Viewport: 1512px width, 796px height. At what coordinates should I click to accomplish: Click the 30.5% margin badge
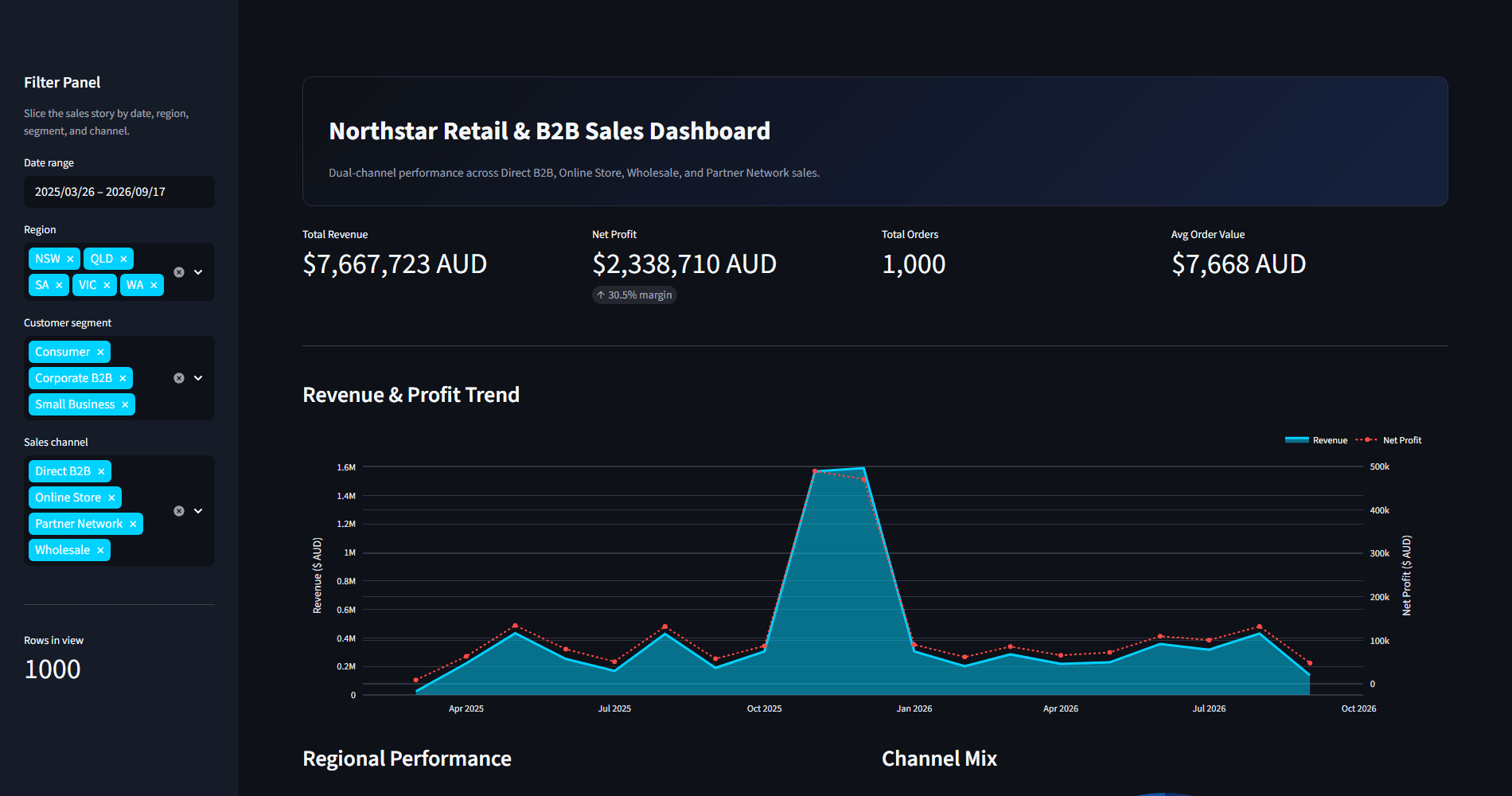point(634,295)
